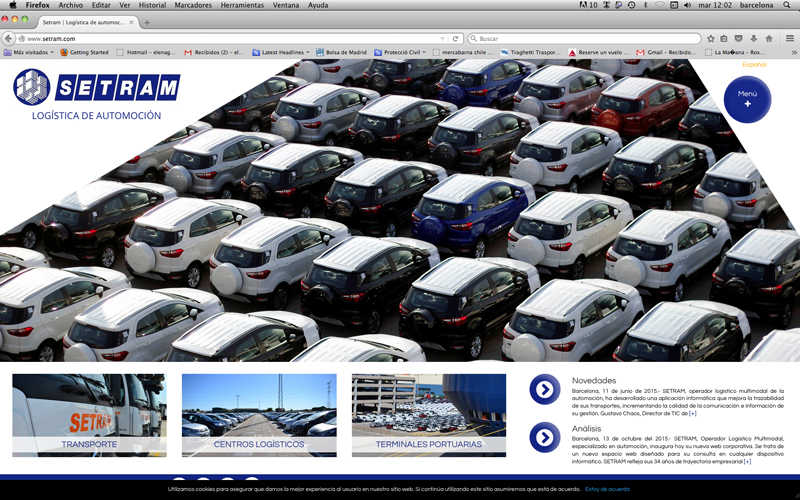
Task: Click the www.setram.com address bar
Action: (230, 39)
